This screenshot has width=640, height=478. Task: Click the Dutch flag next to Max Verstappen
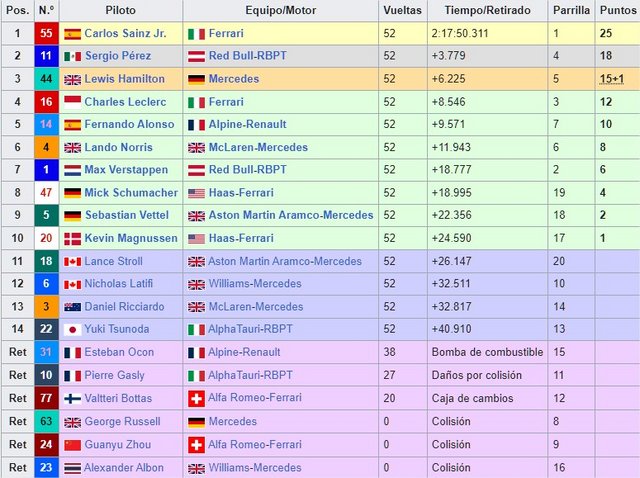coord(73,170)
